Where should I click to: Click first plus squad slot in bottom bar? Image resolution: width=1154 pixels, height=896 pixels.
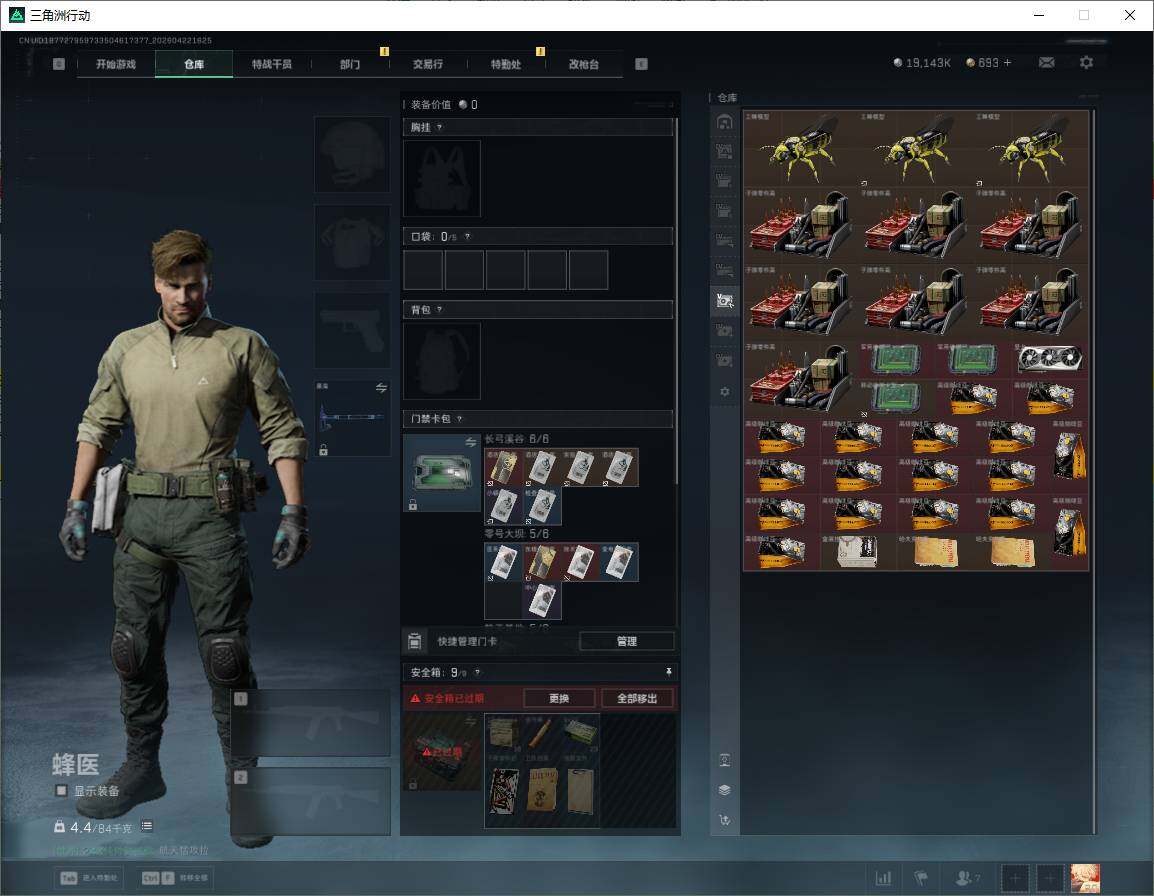[x=1014, y=878]
